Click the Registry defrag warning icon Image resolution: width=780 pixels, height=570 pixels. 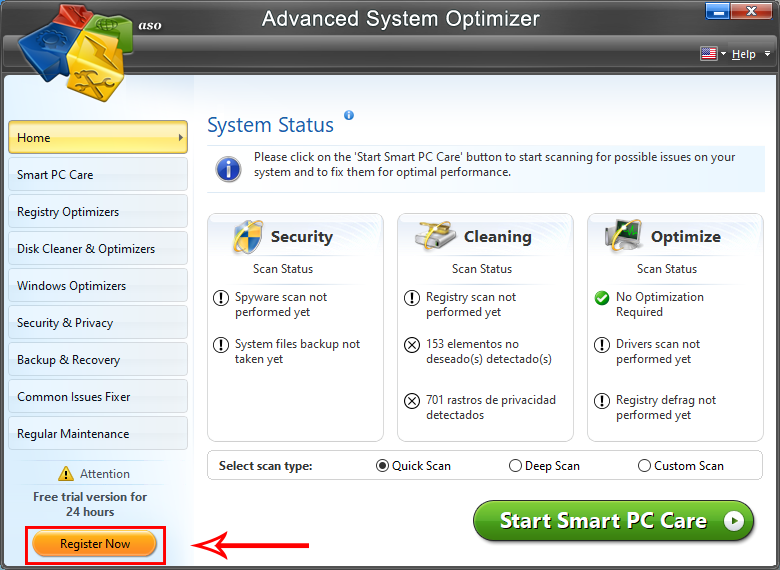coord(602,400)
